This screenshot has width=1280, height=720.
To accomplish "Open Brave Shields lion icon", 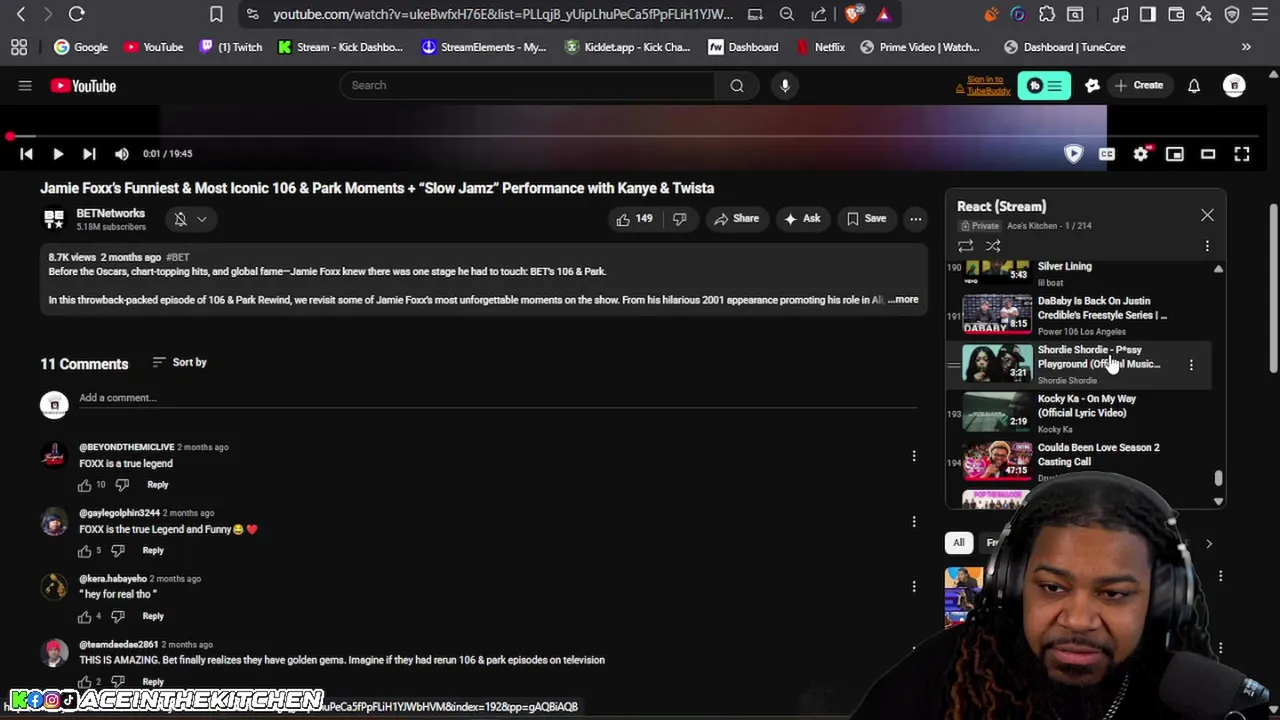I will tap(853, 14).
